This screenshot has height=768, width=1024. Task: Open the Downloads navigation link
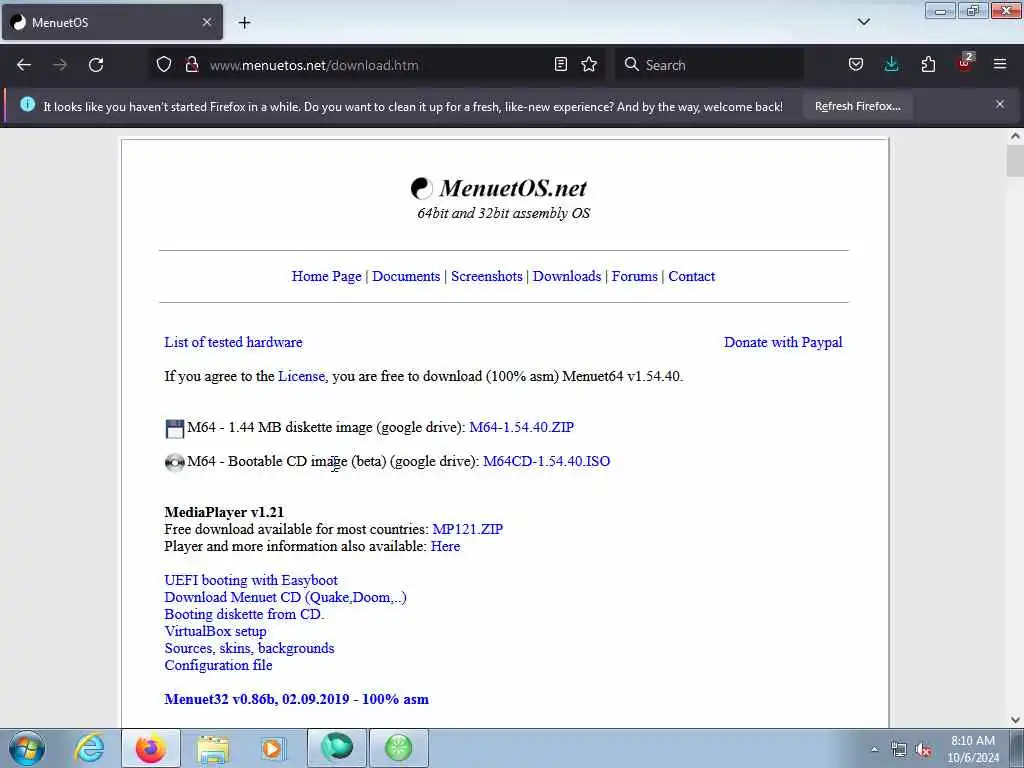[x=567, y=276]
